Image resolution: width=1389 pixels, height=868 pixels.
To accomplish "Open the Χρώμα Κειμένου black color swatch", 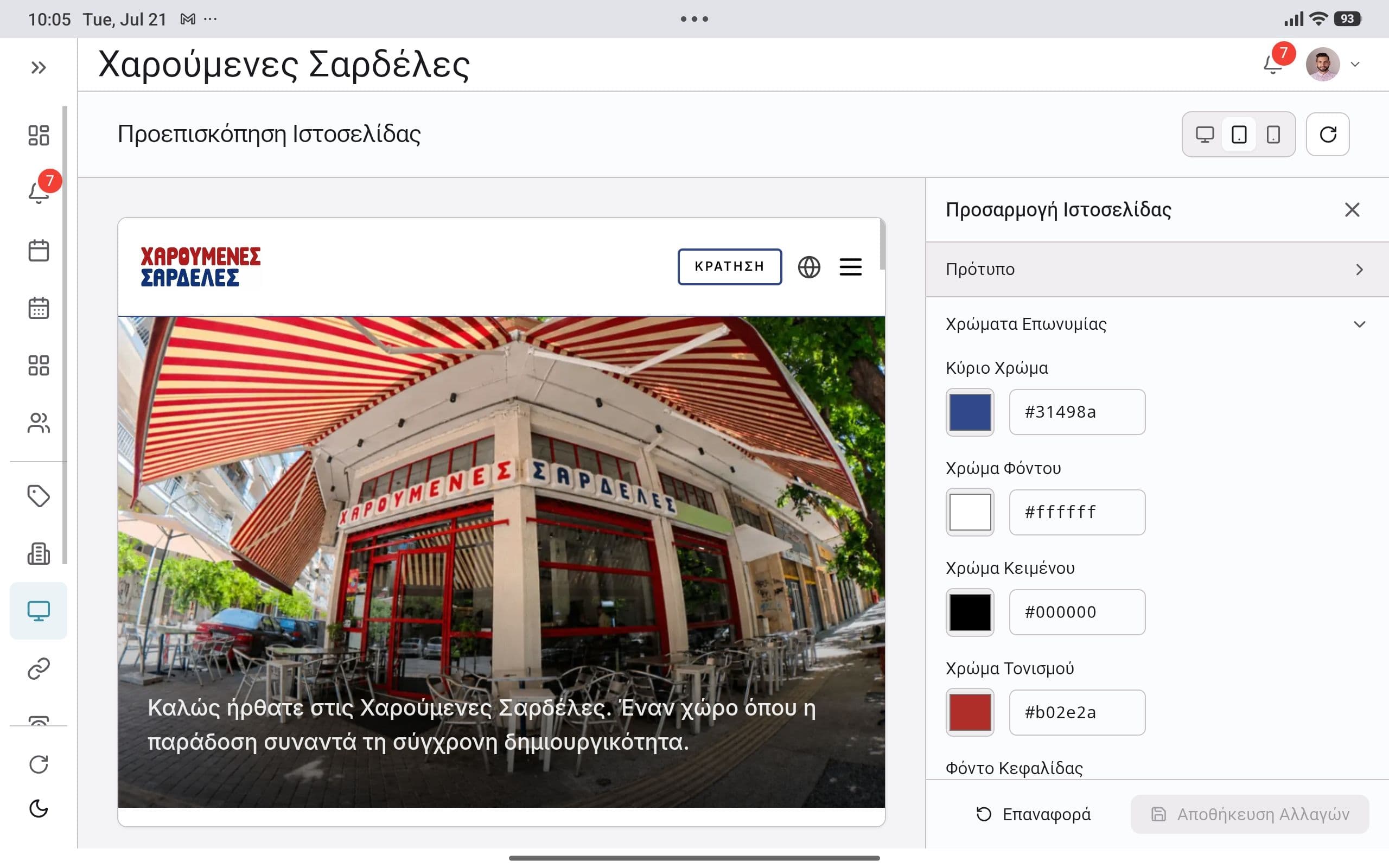I will tap(970, 612).
